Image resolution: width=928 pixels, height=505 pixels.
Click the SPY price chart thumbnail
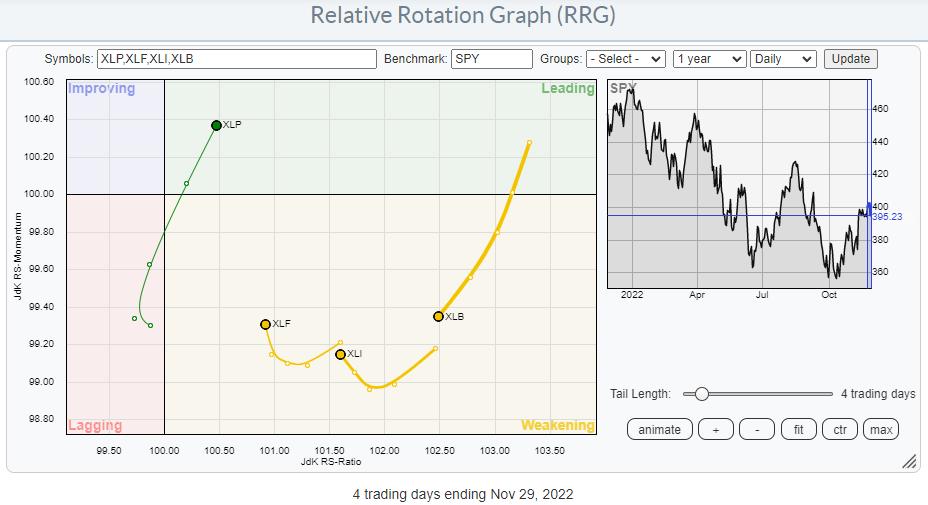point(736,185)
